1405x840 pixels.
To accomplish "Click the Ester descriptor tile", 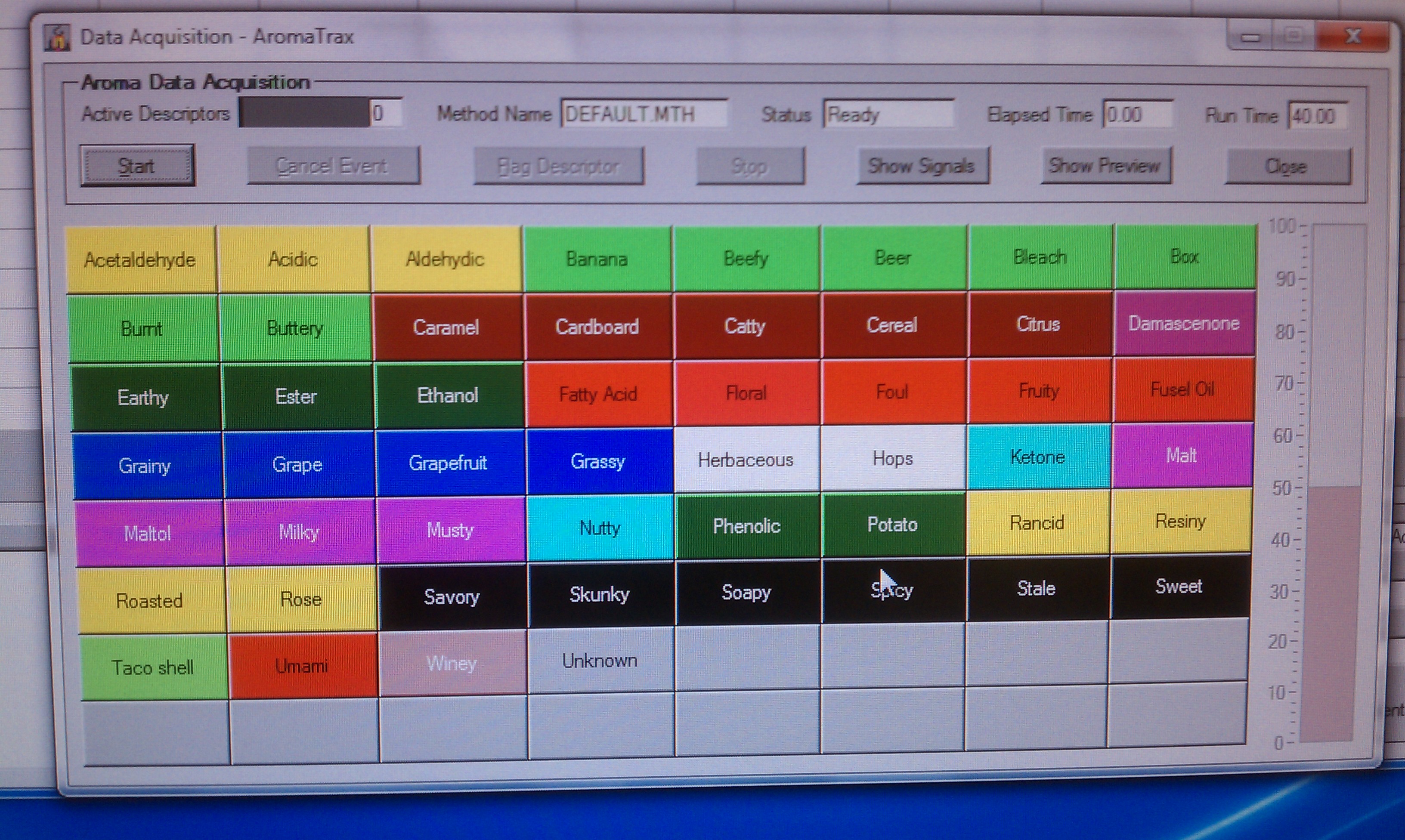I will coord(297,396).
